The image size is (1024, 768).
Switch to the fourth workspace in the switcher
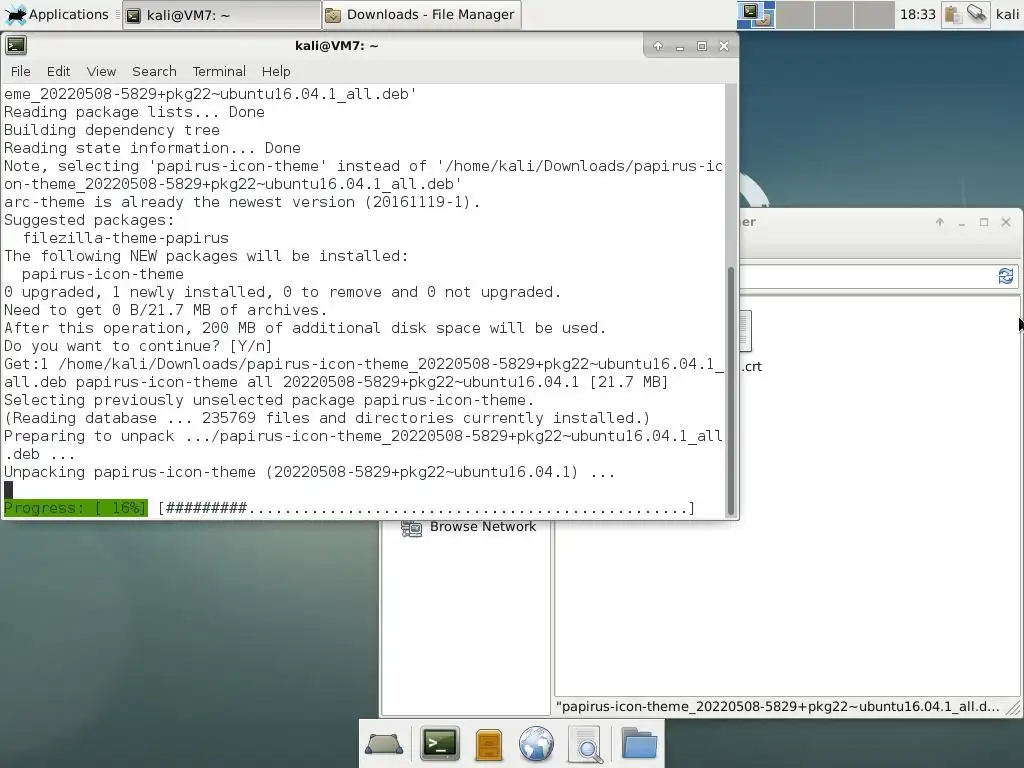point(874,14)
